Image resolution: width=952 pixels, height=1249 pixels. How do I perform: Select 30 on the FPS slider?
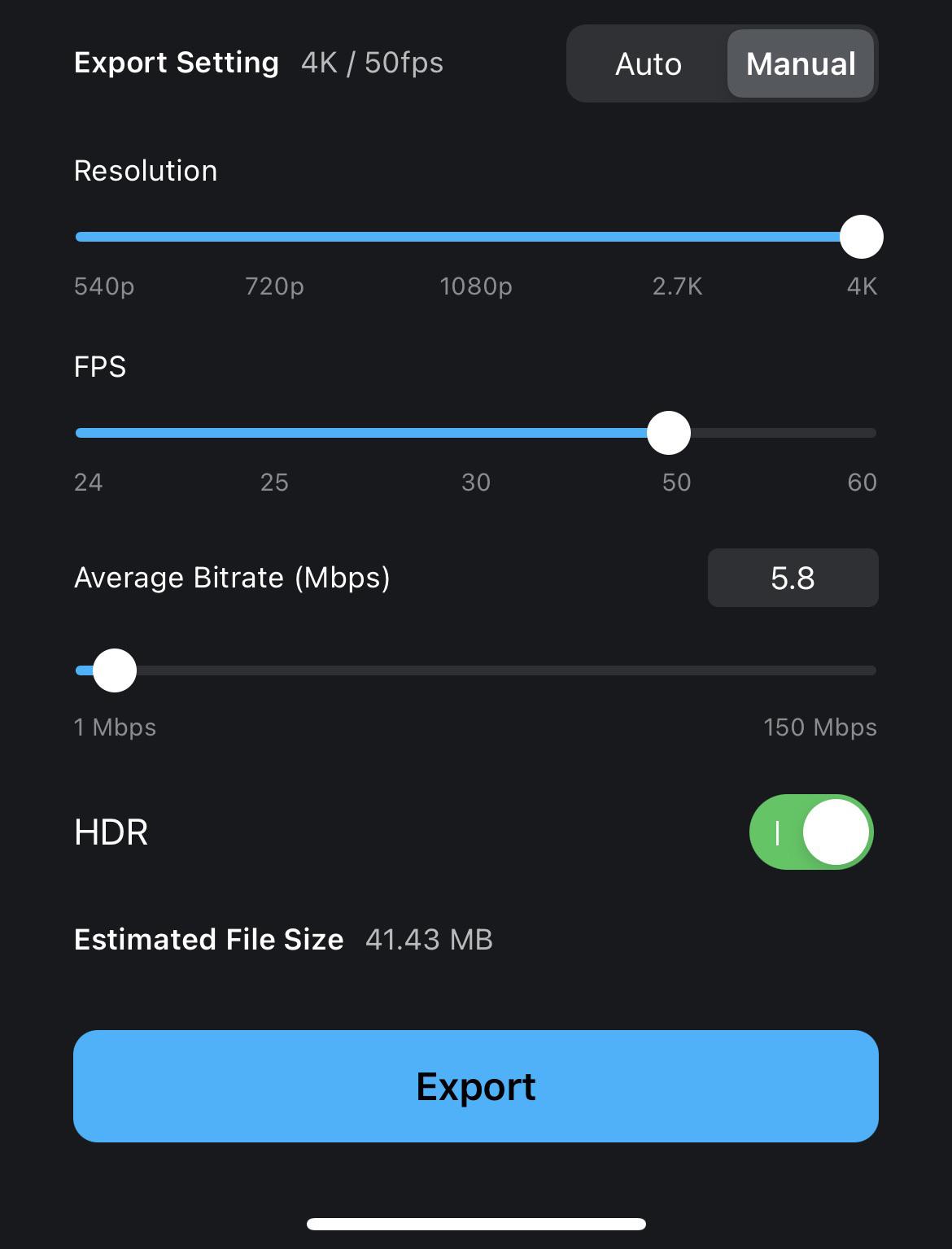(476, 433)
